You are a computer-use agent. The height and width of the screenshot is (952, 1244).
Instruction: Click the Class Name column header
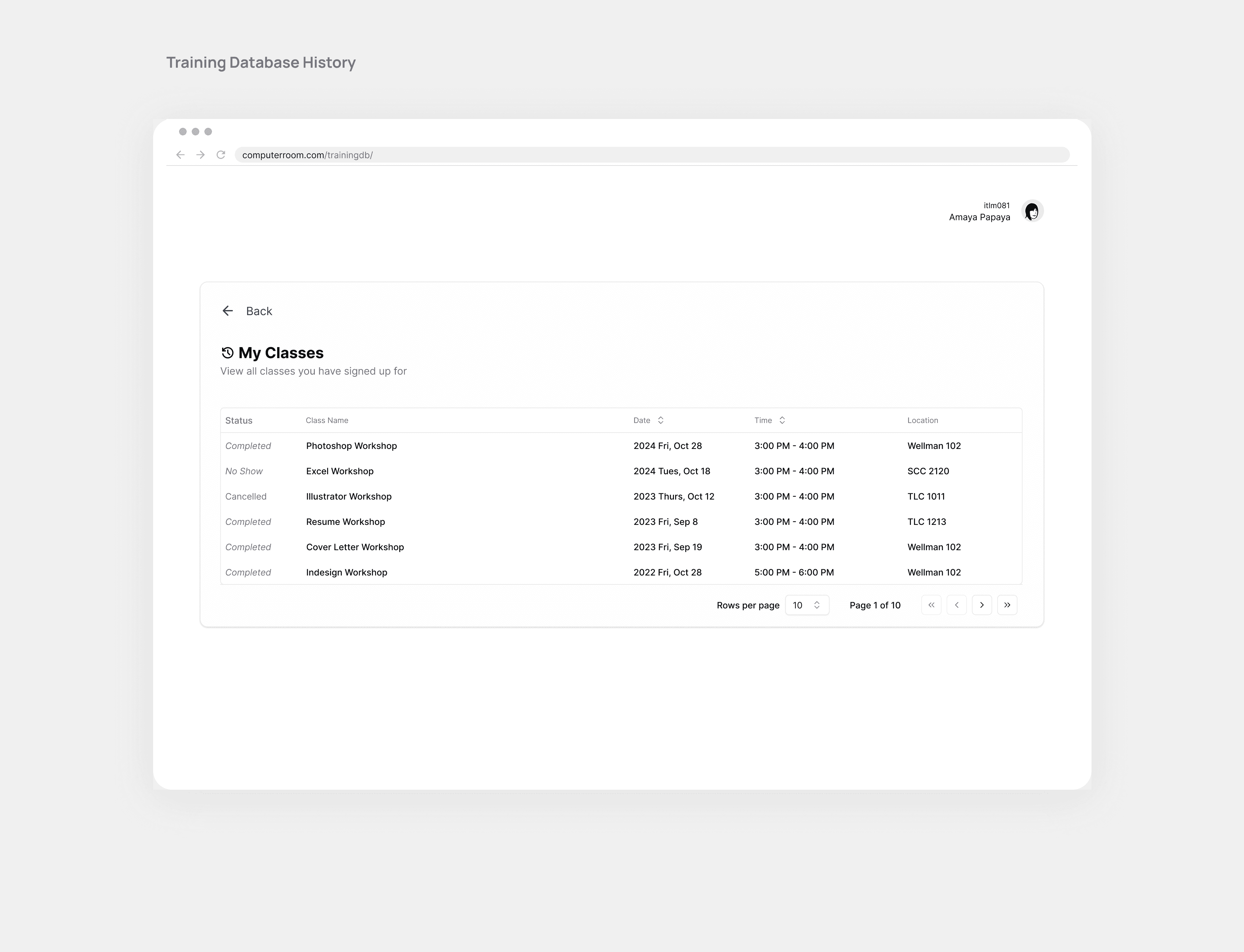(327, 420)
